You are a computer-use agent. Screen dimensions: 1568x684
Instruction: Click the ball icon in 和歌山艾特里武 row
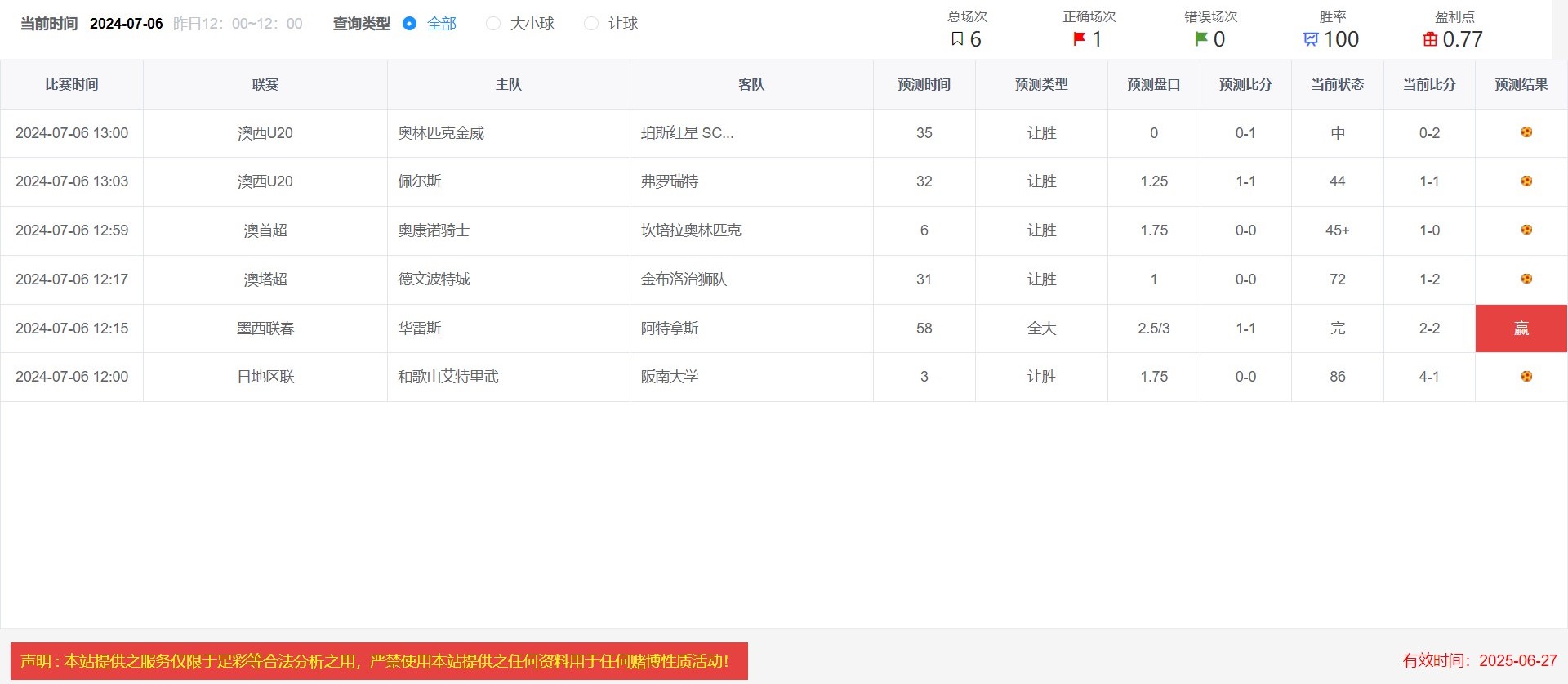pos(1526,377)
